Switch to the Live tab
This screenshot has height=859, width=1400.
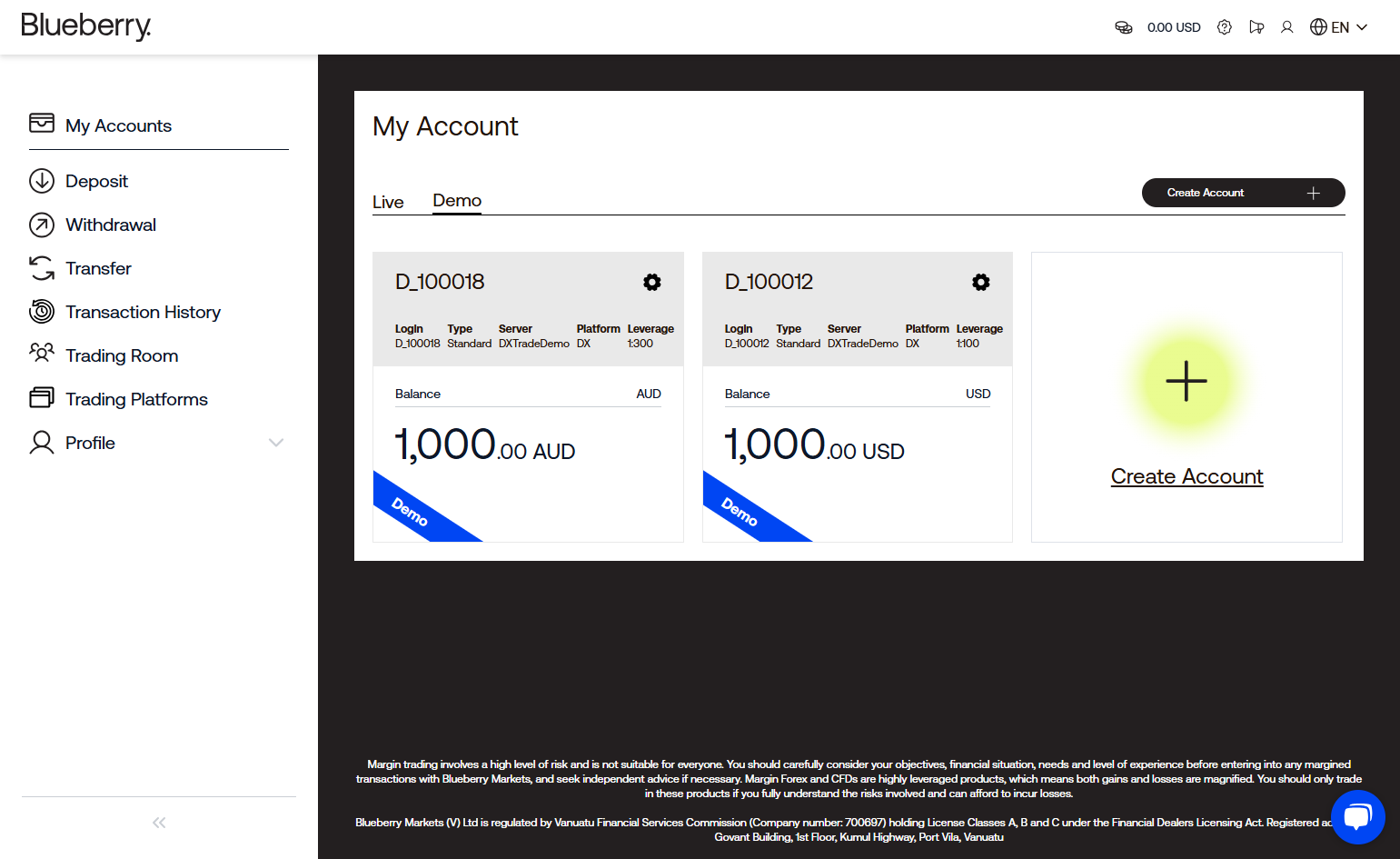[388, 202]
